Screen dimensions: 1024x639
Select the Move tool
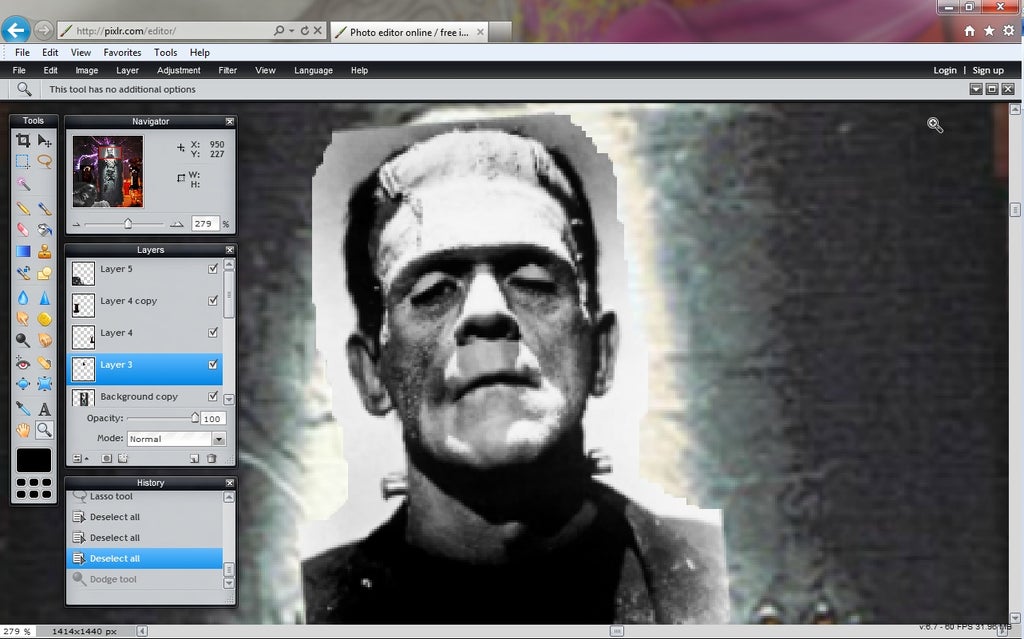(x=44, y=140)
